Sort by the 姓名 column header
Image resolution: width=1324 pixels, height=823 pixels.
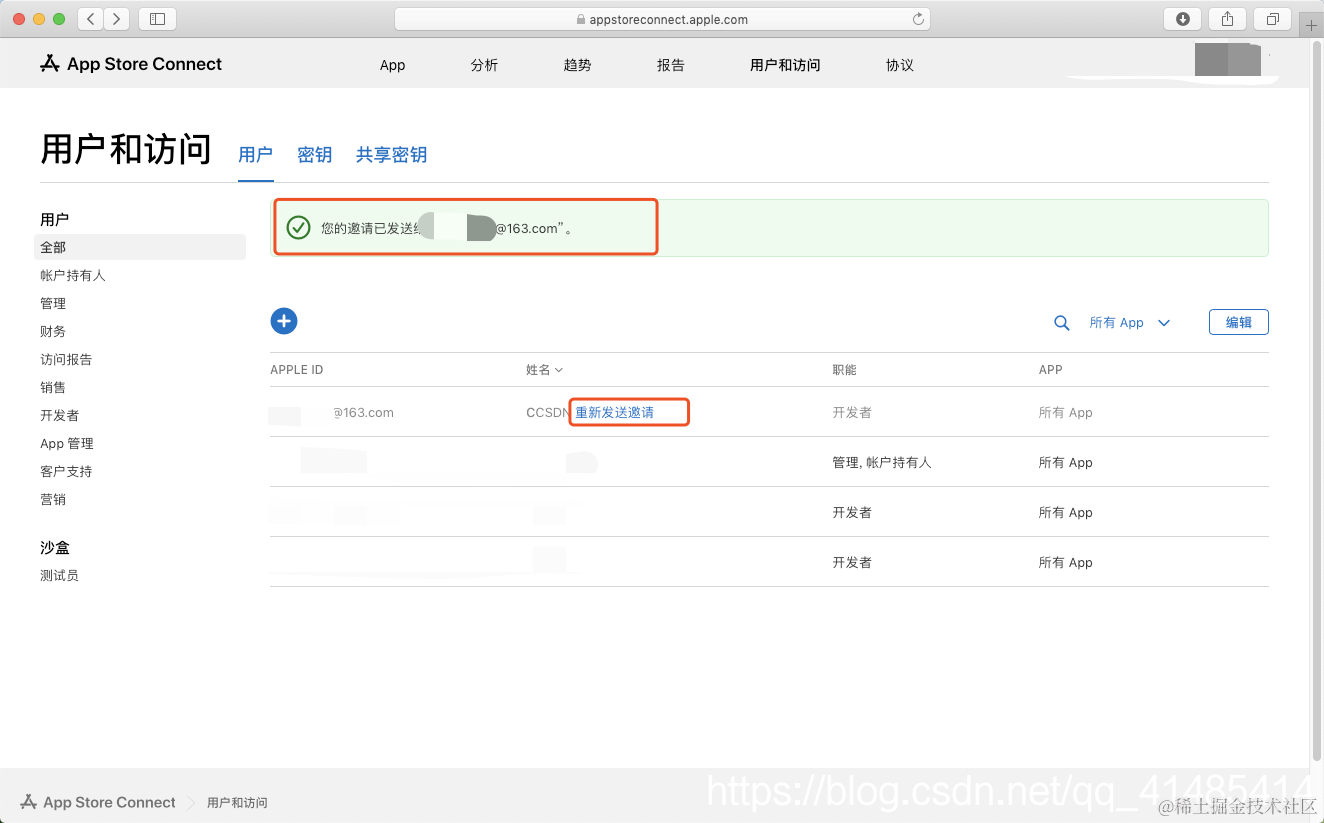544,370
